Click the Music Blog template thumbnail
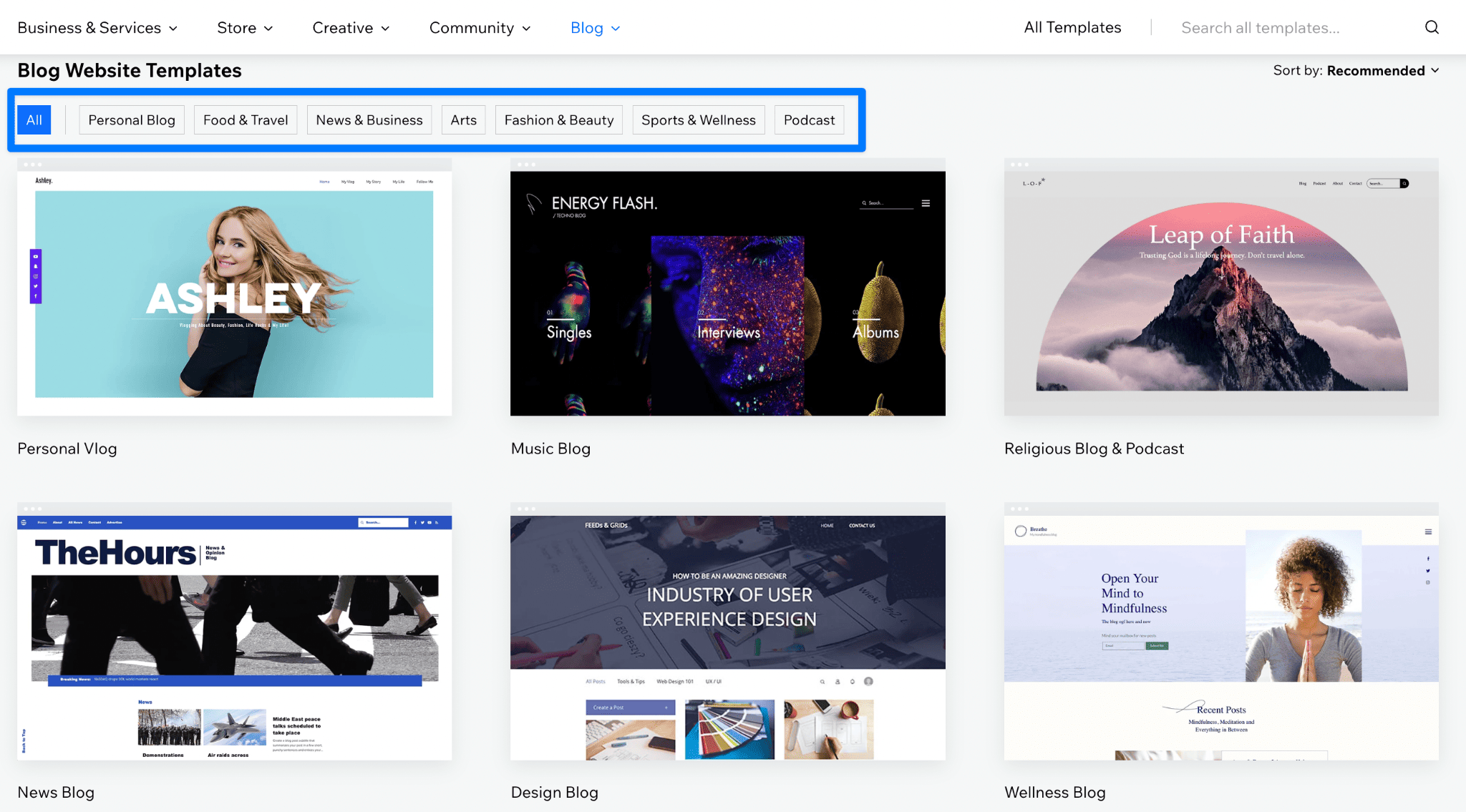1466x812 pixels. pyautogui.click(x=727, y=293)
